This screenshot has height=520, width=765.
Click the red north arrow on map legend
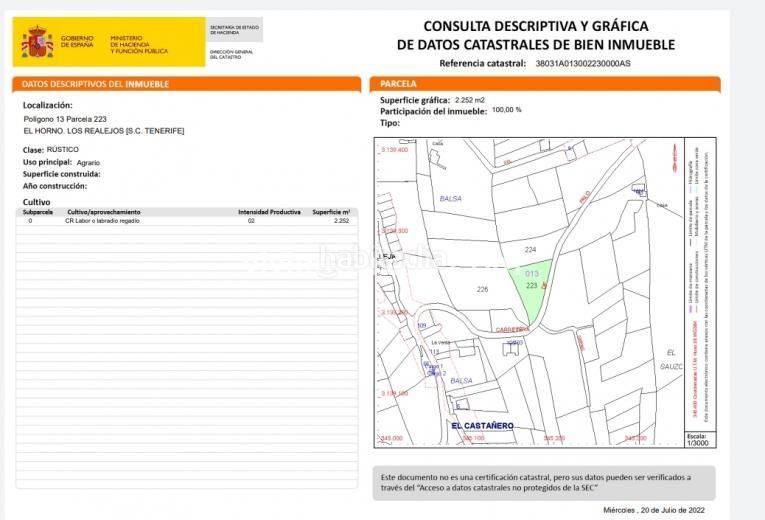675,158
